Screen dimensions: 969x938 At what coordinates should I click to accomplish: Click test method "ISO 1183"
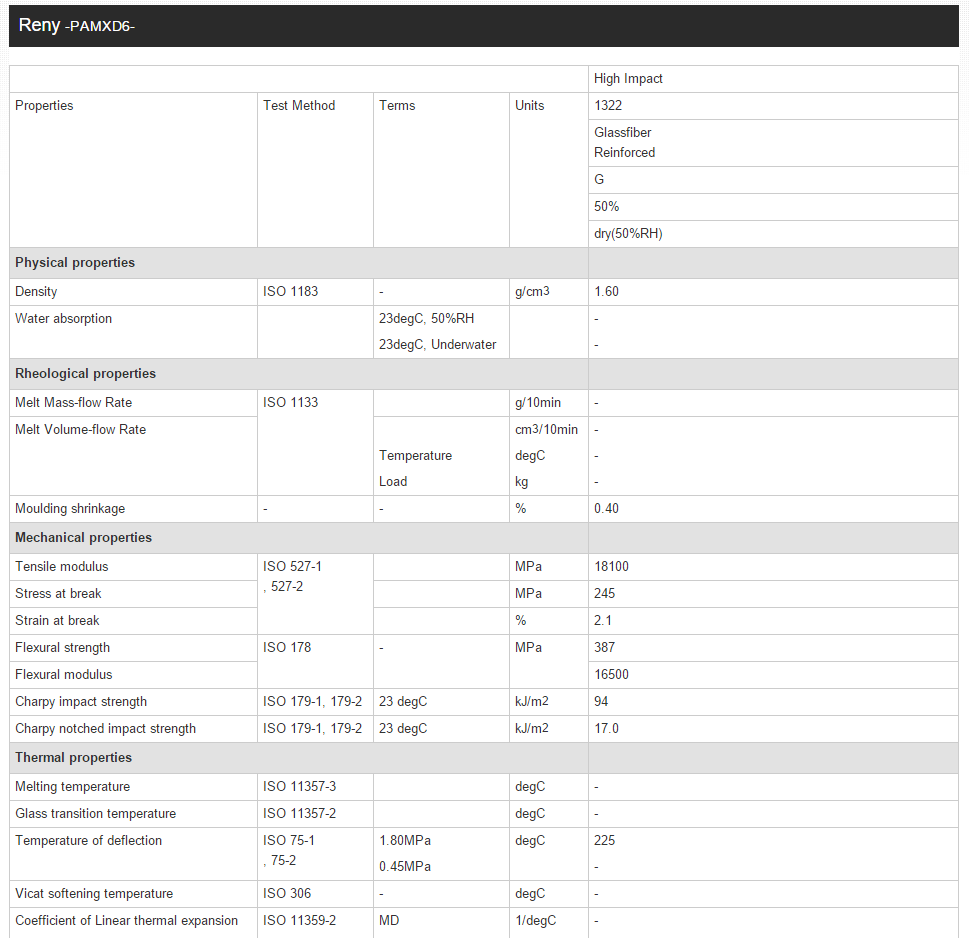coord(290,292)
